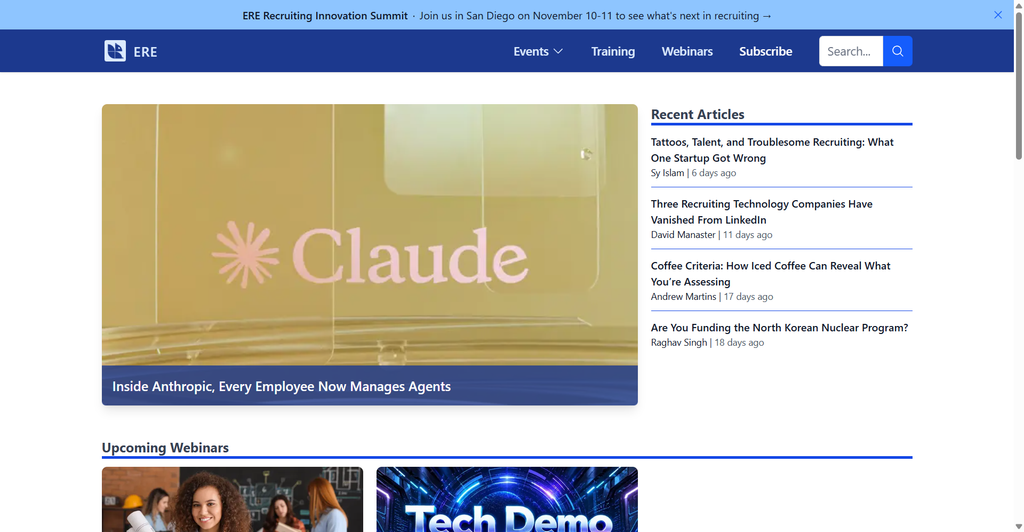Click the scrollbar down arrow

[x=1018, y=526]
